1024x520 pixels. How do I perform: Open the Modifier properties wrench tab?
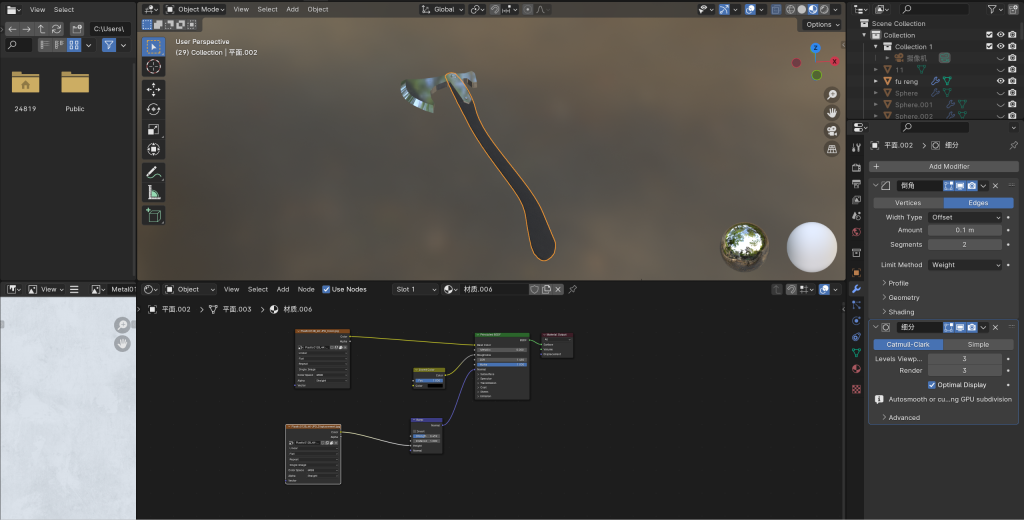[856, 289]
